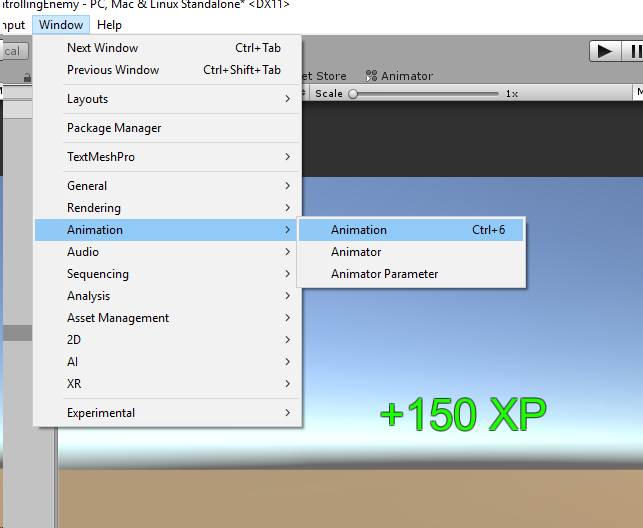This screenshot has width=643, height=528.
Task: Choose Animation Ctrl+6 in the submenu
Action: coord(411,230)
